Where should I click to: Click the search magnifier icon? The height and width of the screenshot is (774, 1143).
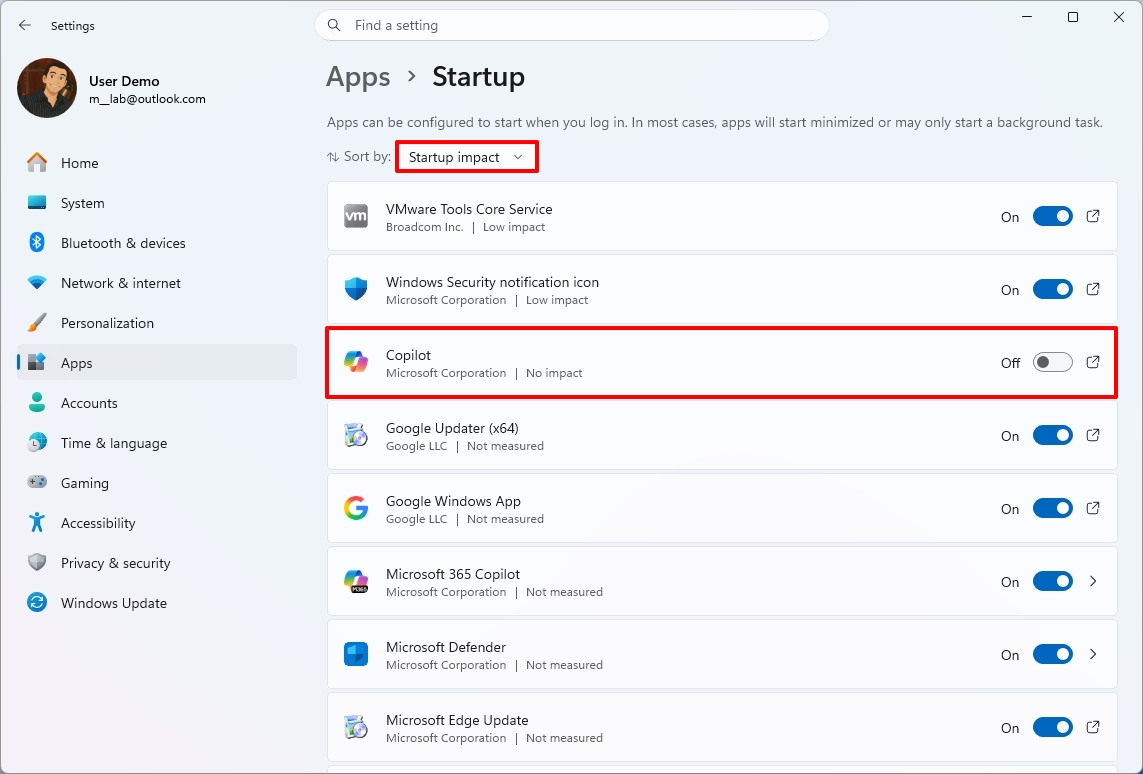point(334,26)
